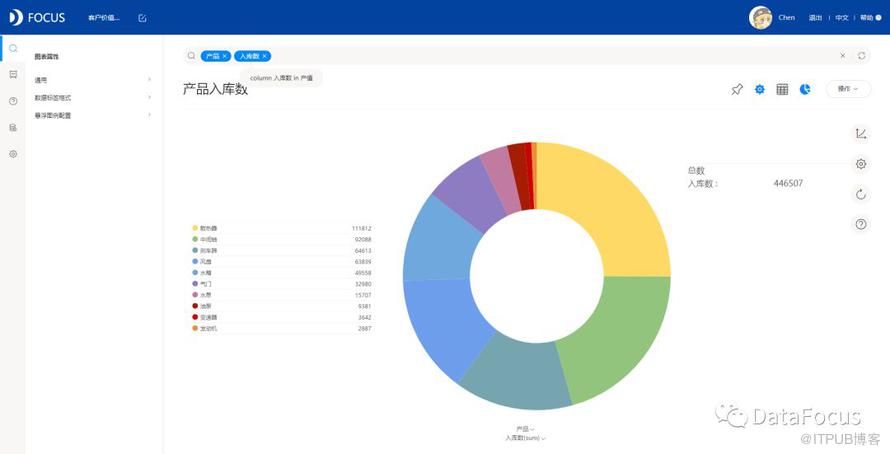Expand the 数据标签格式 section

(93, 98)
